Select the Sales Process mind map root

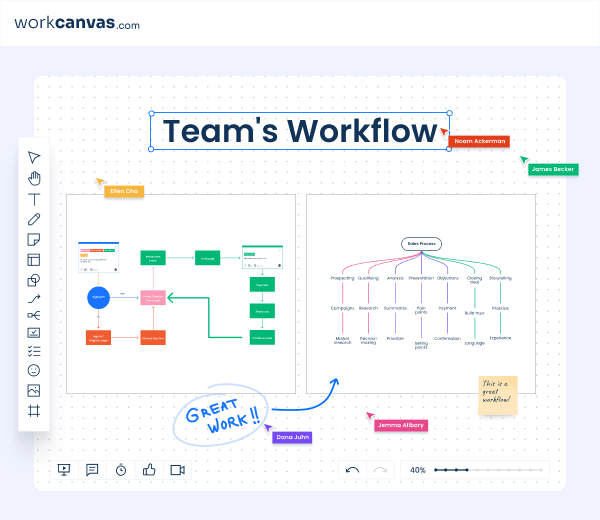pyautogui.click(x=421, y=244)
